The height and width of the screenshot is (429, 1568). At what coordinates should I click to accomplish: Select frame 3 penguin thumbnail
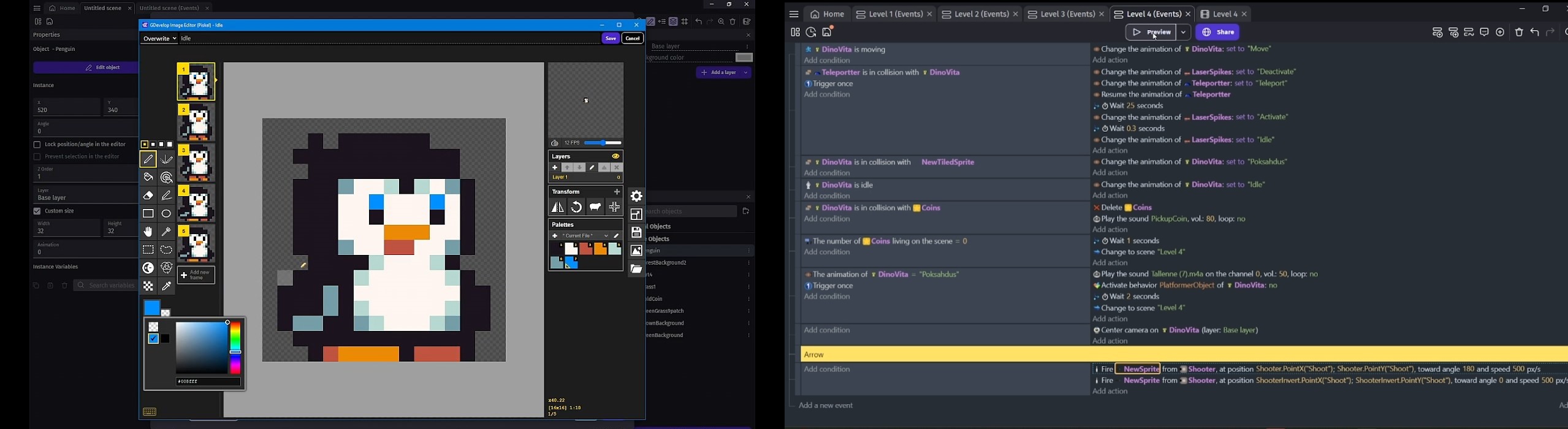tap(196, 162)
